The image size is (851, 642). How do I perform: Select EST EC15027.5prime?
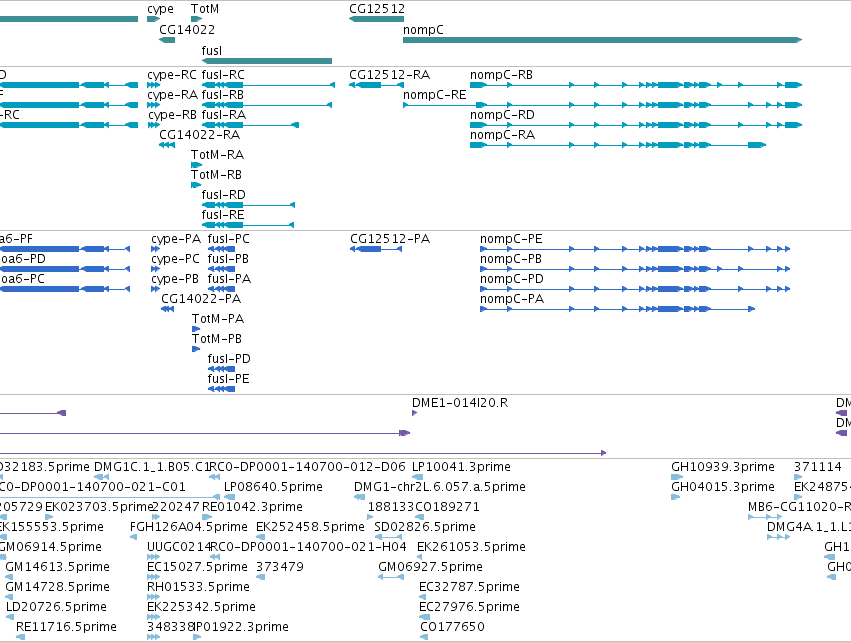point(154,577)
